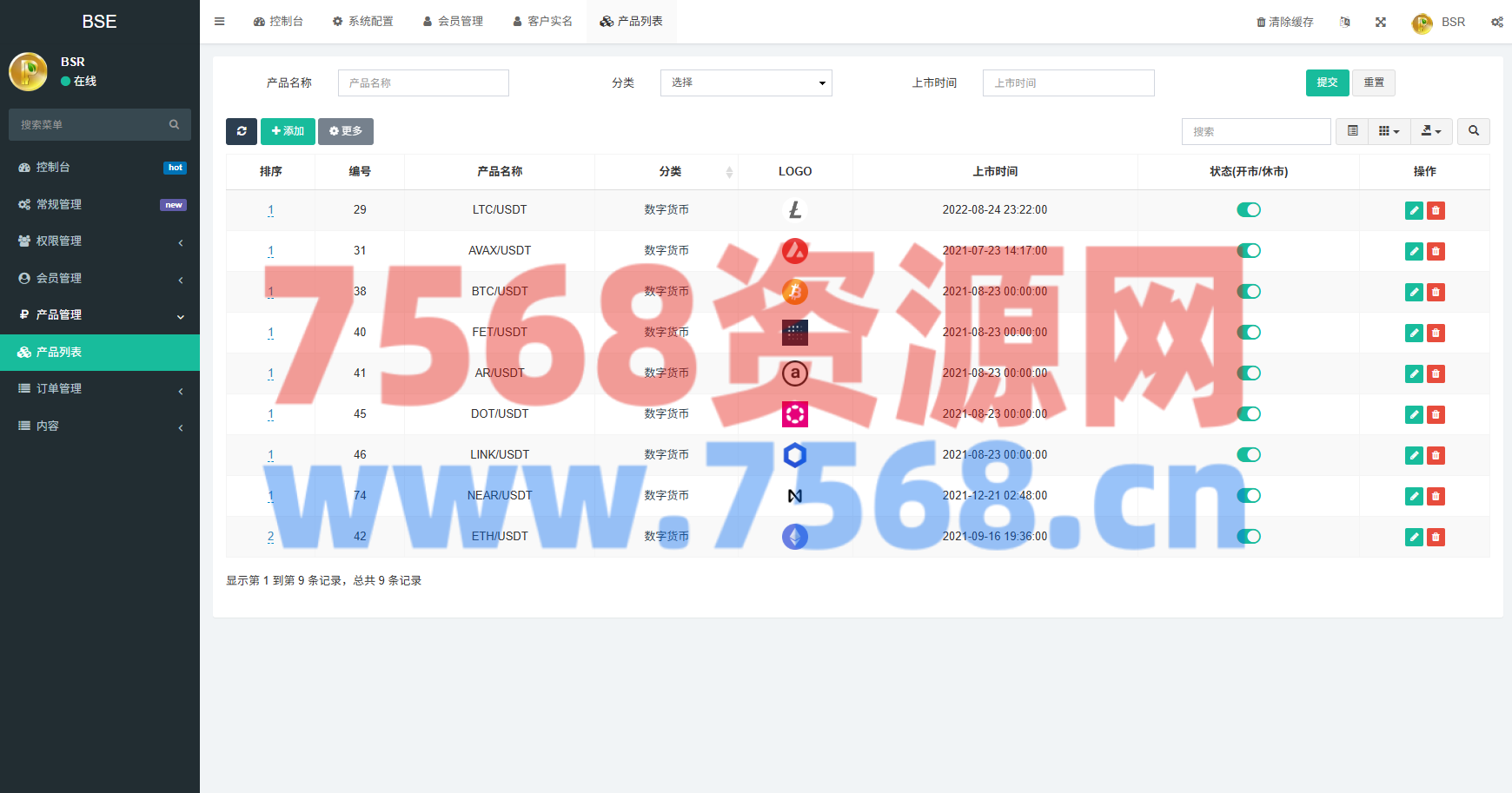
Task: Switch off the AVAX/USDT market status toggle
Action: [x=1249, y=251]
